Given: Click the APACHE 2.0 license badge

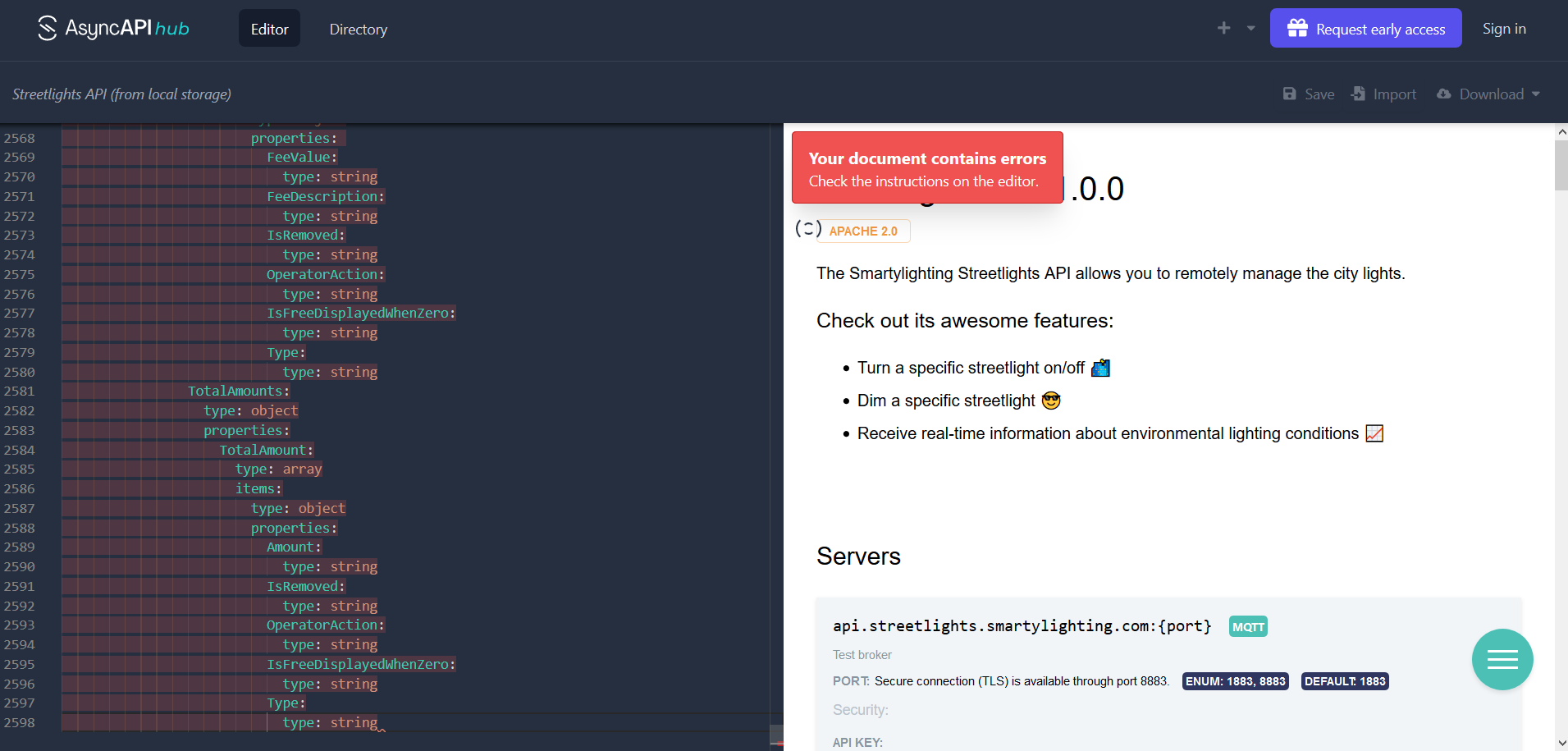Looking at the screenshot, I should tap(863, 231).
